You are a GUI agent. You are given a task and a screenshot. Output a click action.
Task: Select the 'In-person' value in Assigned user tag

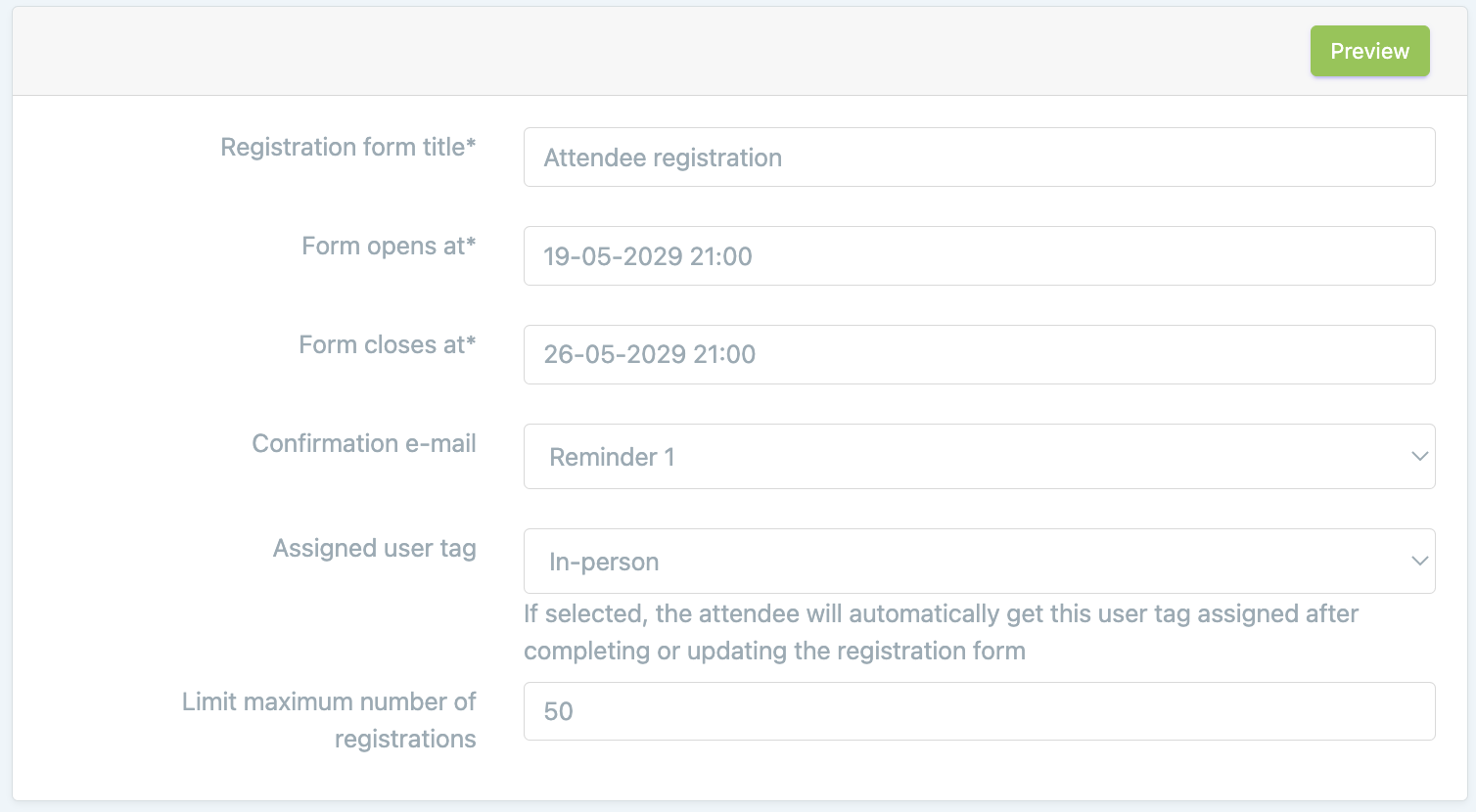[604, 562]
